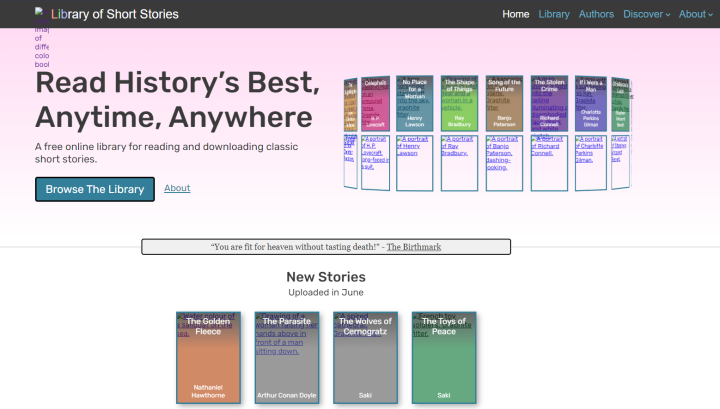Open the Discover dropdown menu
Image resolution: width=720 pixels, height=409 pixels.
pos(647,14)
